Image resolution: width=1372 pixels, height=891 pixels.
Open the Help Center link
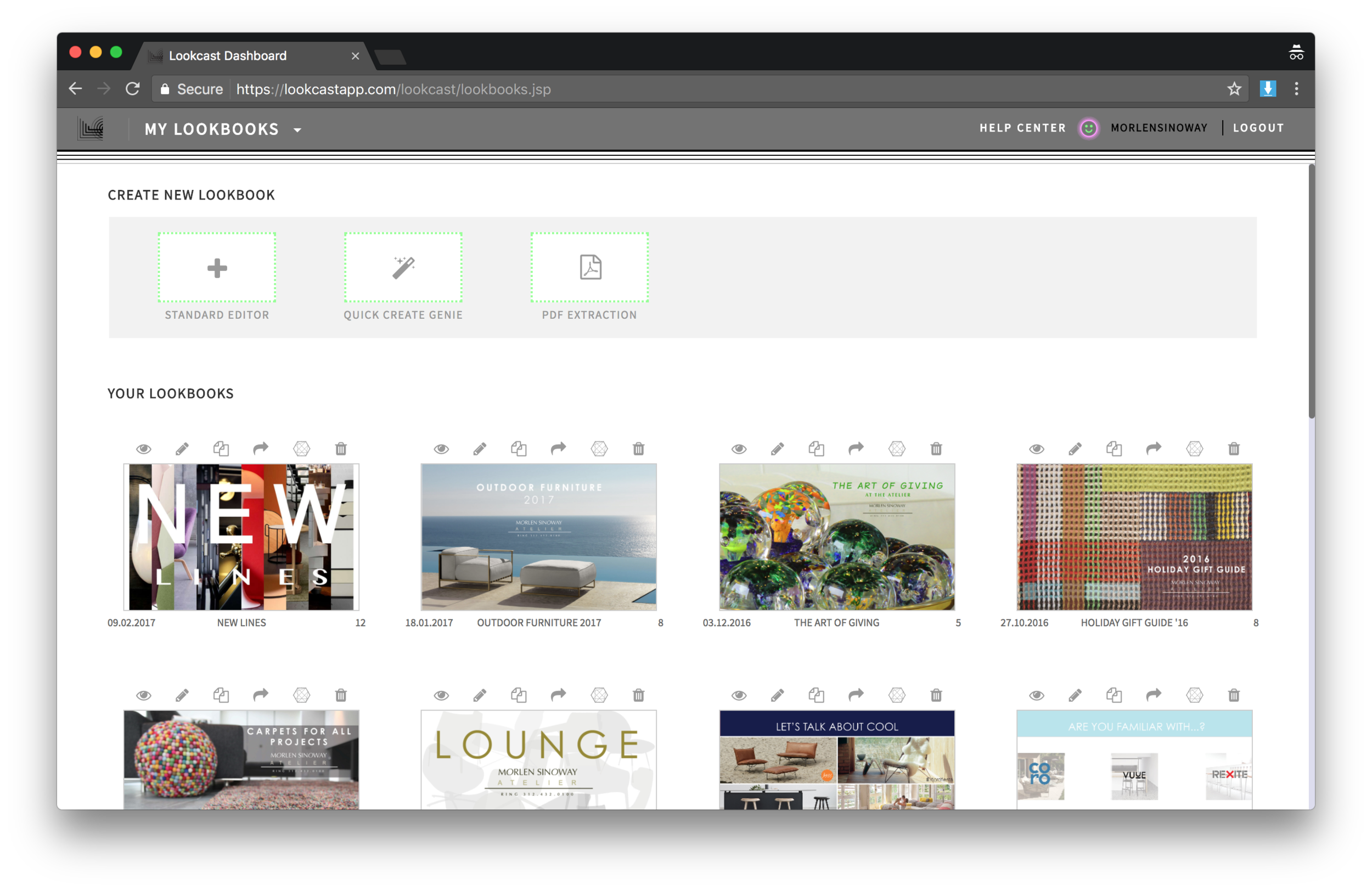tap(1022, 128)
